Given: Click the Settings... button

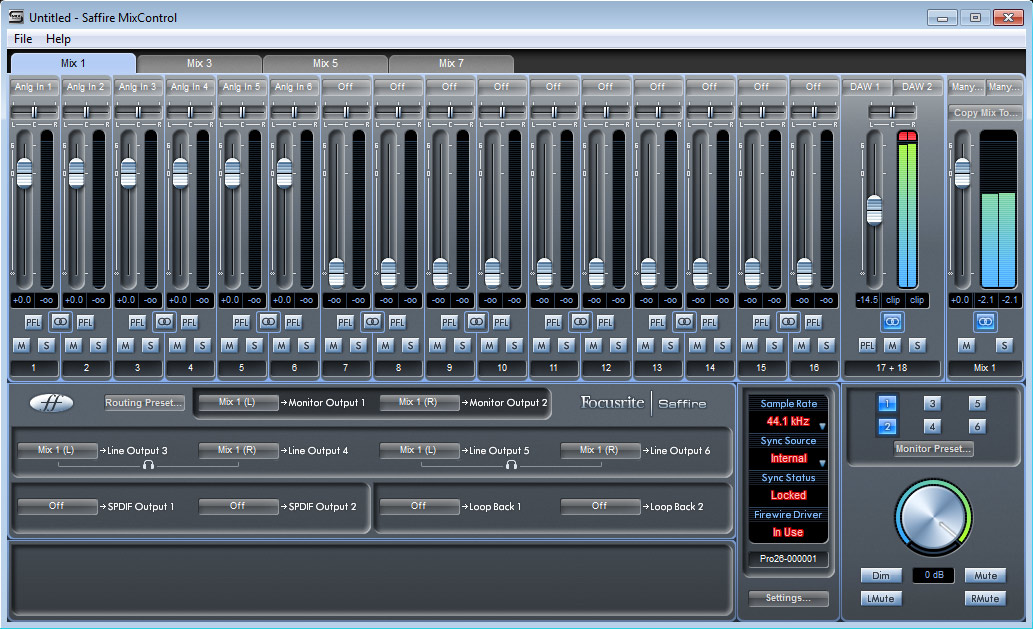Looking at the screenshot, I should tap(788, 598).
